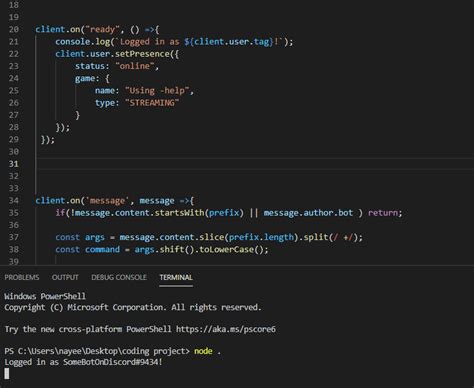
Task: Click the type property on line 26
Action: pos(105,103)
